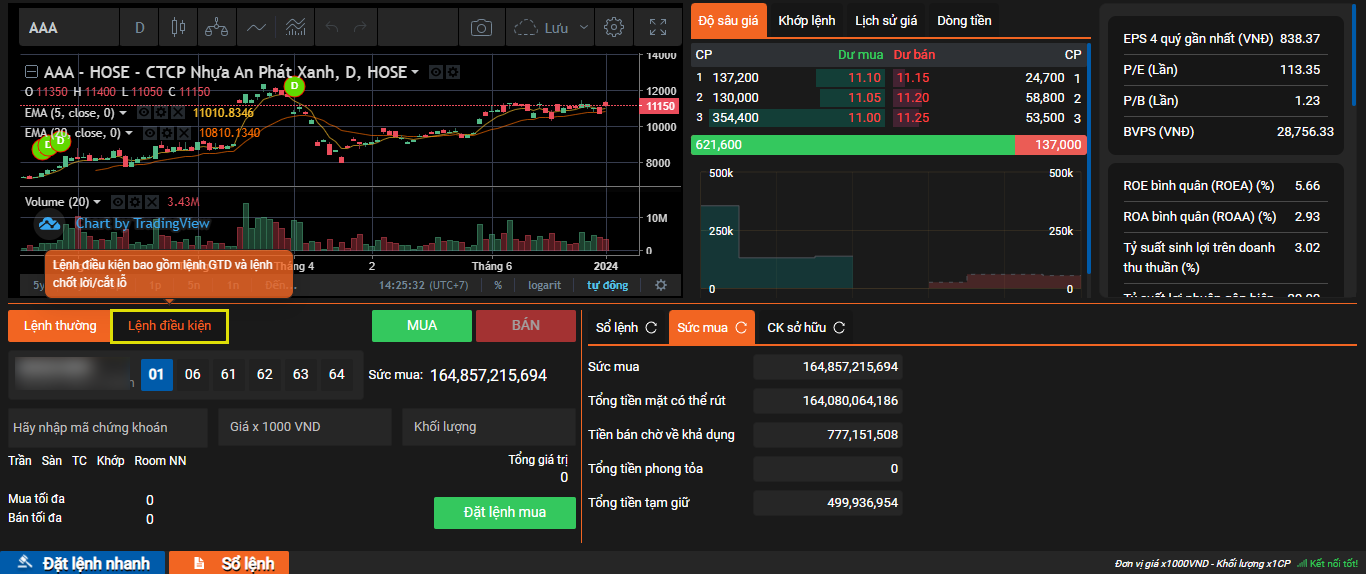Switch to the Khớp lệnh tab
Viewport: 1366px width, 574px height.
click(806, 20)
